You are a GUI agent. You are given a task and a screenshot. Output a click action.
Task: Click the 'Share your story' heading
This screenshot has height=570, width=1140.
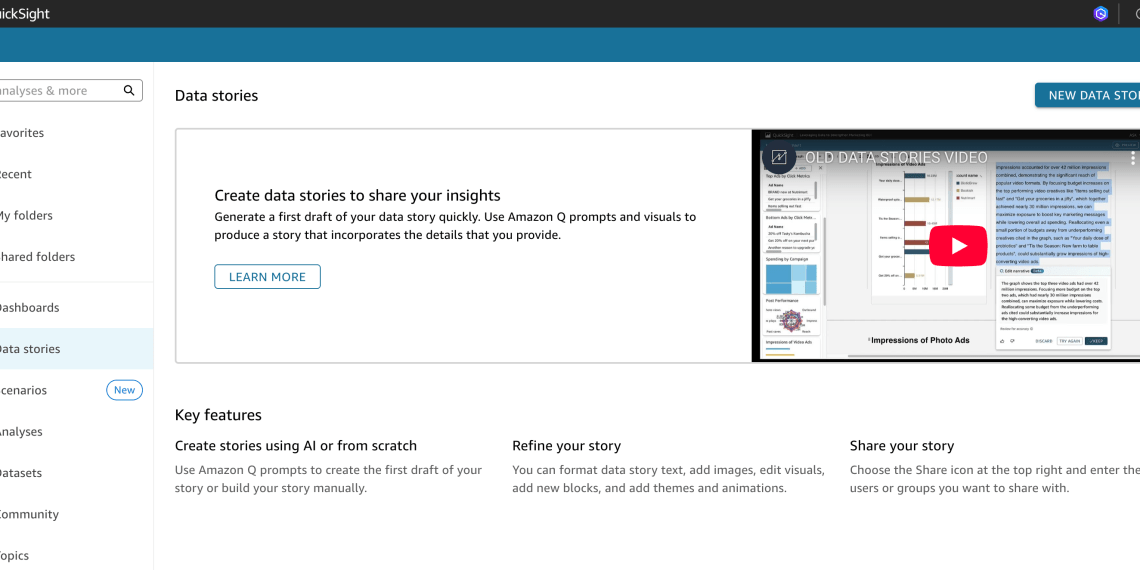[x=902, y=446]
